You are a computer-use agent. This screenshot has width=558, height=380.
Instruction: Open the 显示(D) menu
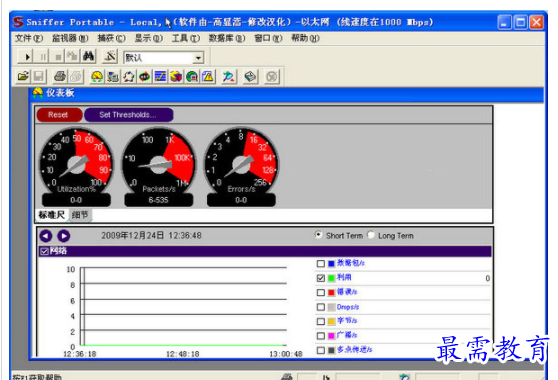coord(149,38)
